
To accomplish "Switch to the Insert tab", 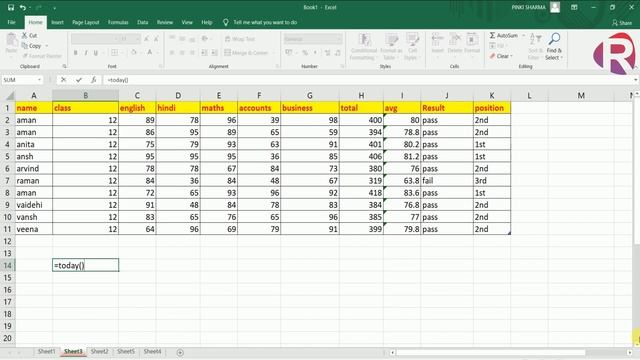I will click(57, 22).
